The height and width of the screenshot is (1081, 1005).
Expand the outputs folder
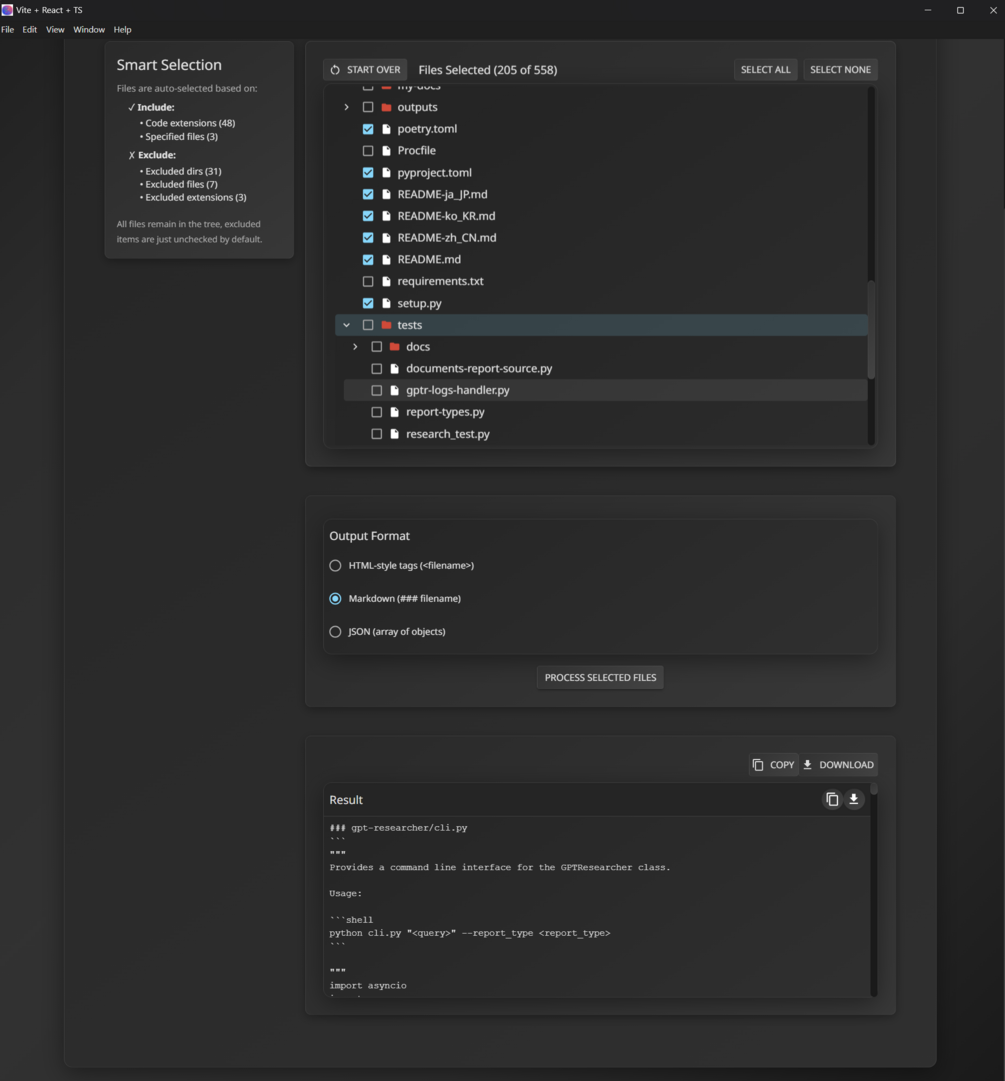[x=347, y=107]
